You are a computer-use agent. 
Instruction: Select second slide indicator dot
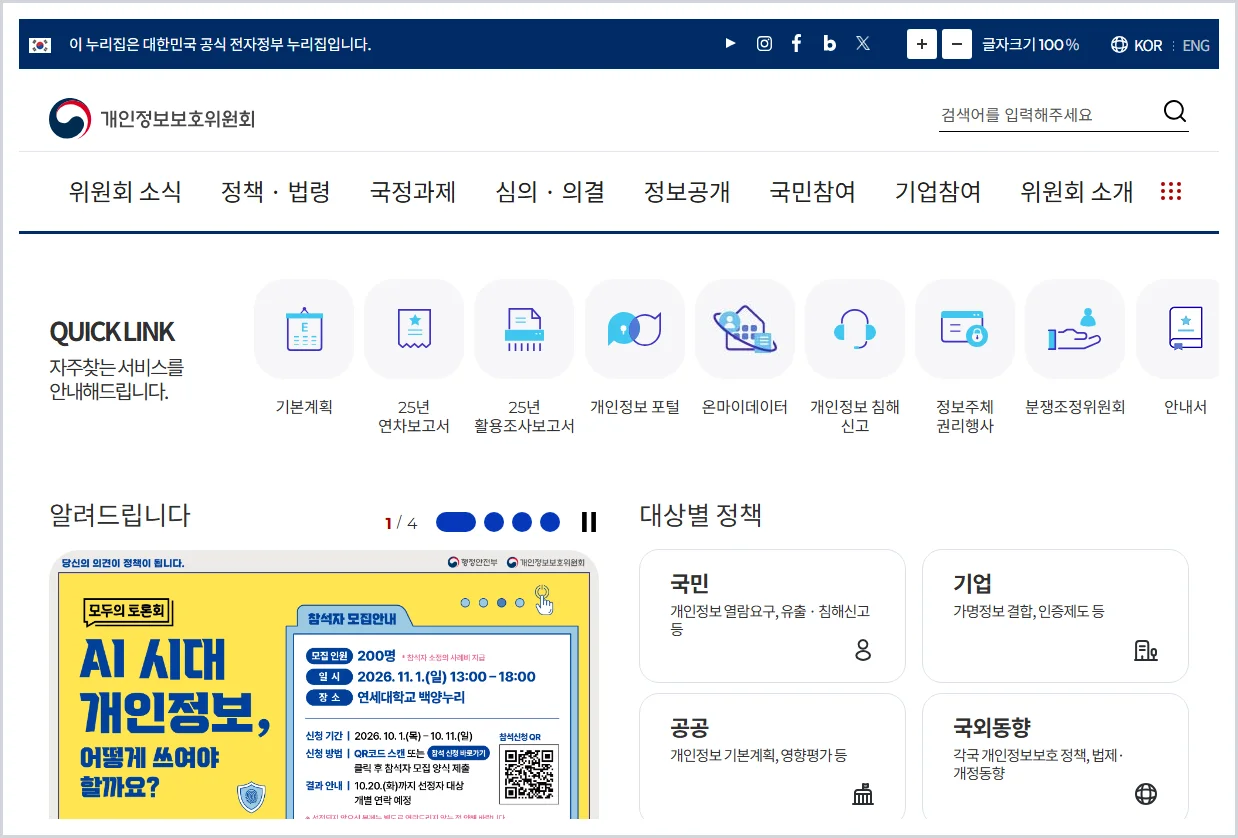494,522
